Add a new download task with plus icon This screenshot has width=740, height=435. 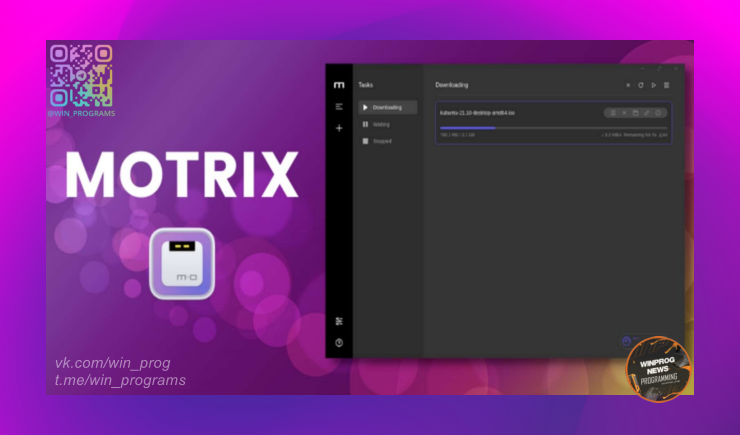[x=339, y=128]
